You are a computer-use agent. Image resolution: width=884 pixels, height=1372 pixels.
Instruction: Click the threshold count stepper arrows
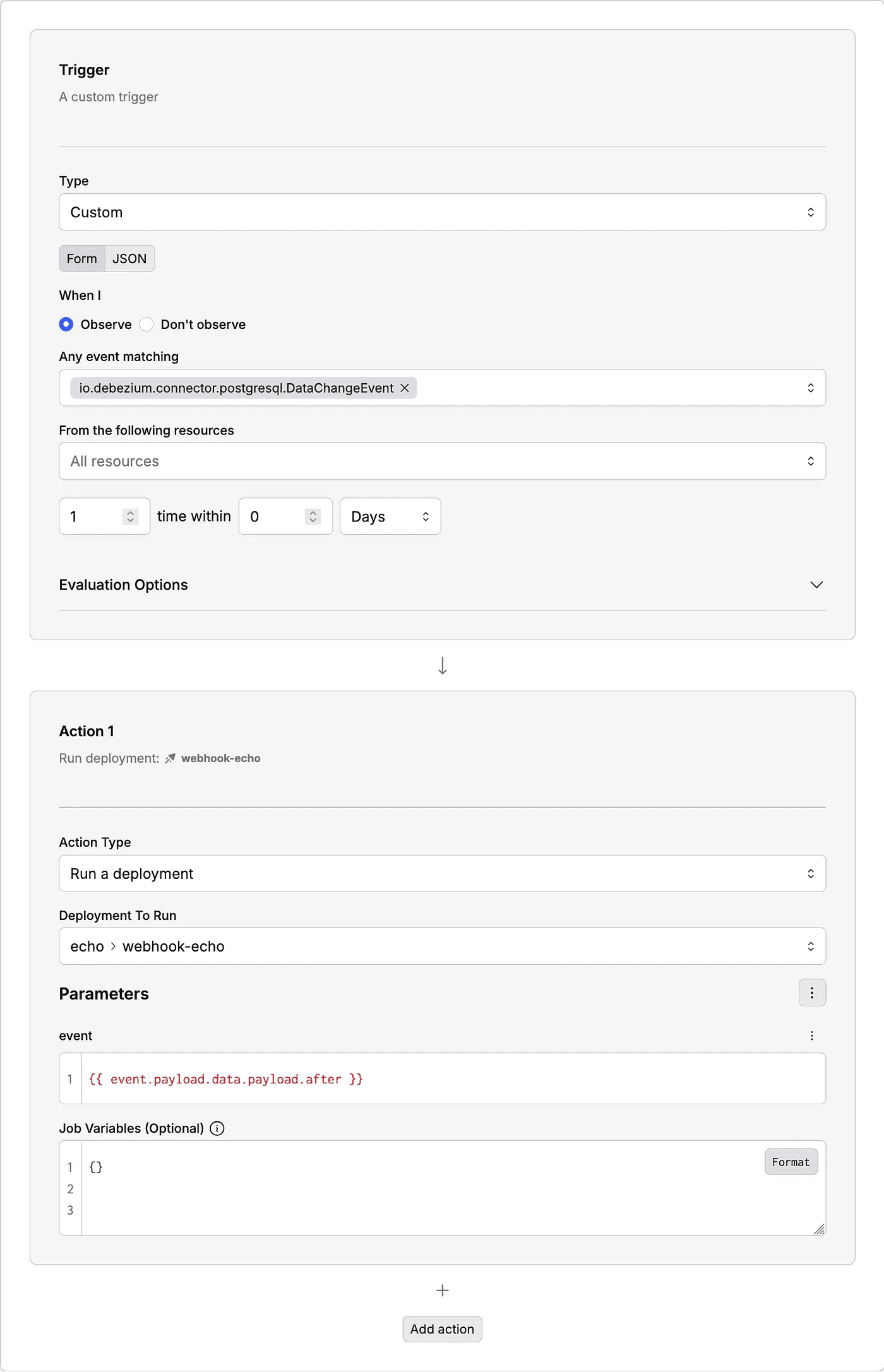pos(131,517)
